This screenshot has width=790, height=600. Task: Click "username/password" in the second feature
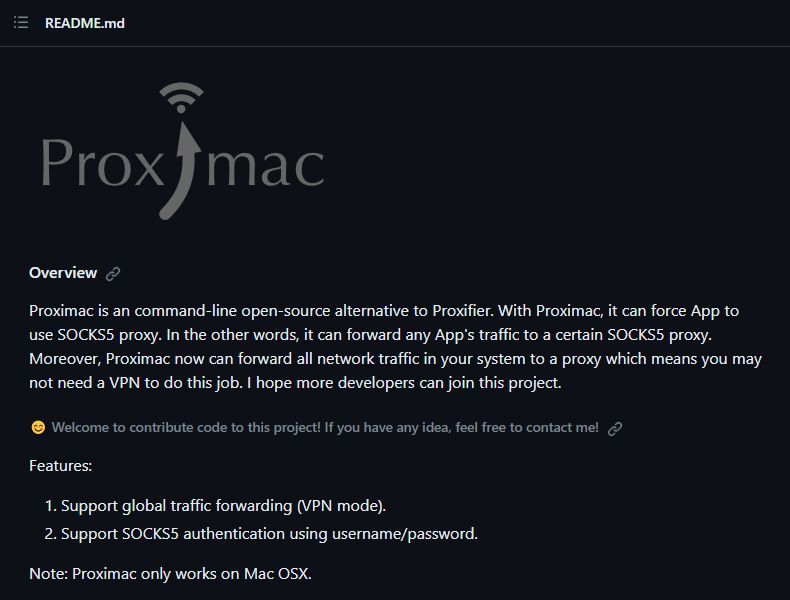[x=405, y=534]
